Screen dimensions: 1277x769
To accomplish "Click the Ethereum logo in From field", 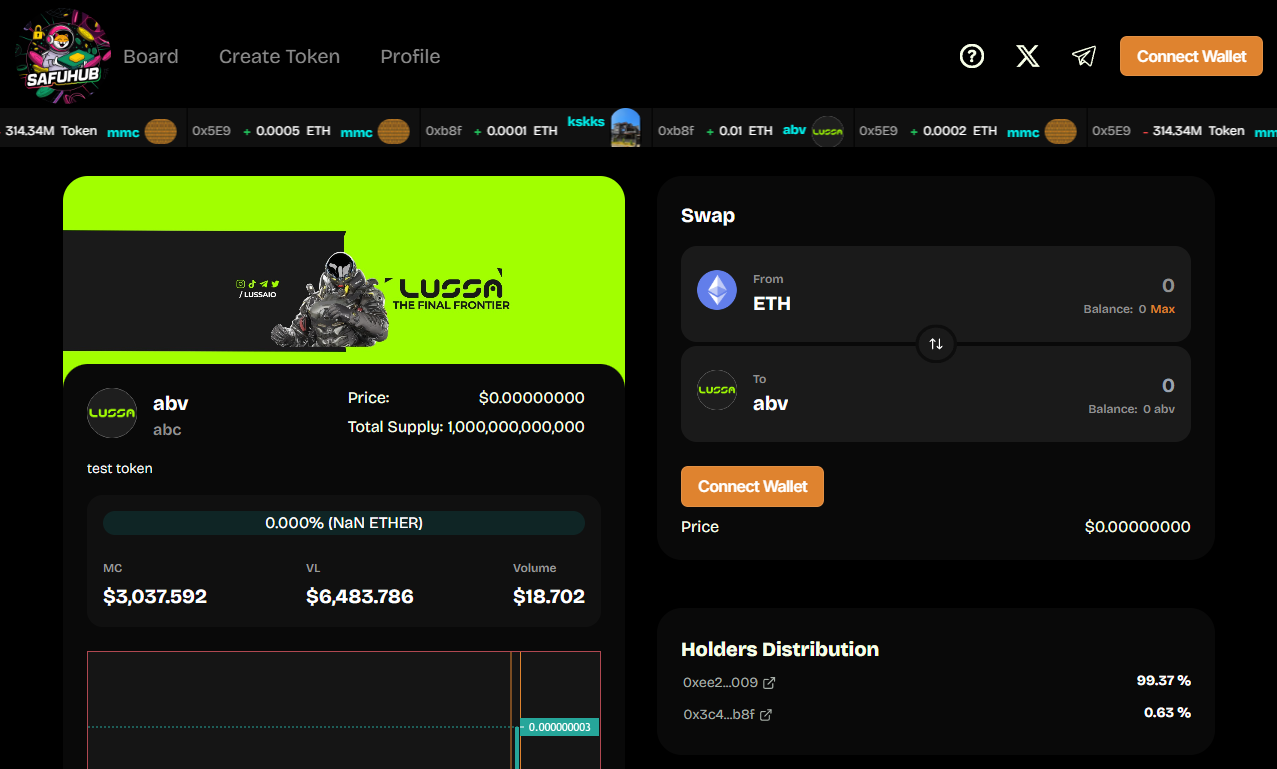I will 717,291.
